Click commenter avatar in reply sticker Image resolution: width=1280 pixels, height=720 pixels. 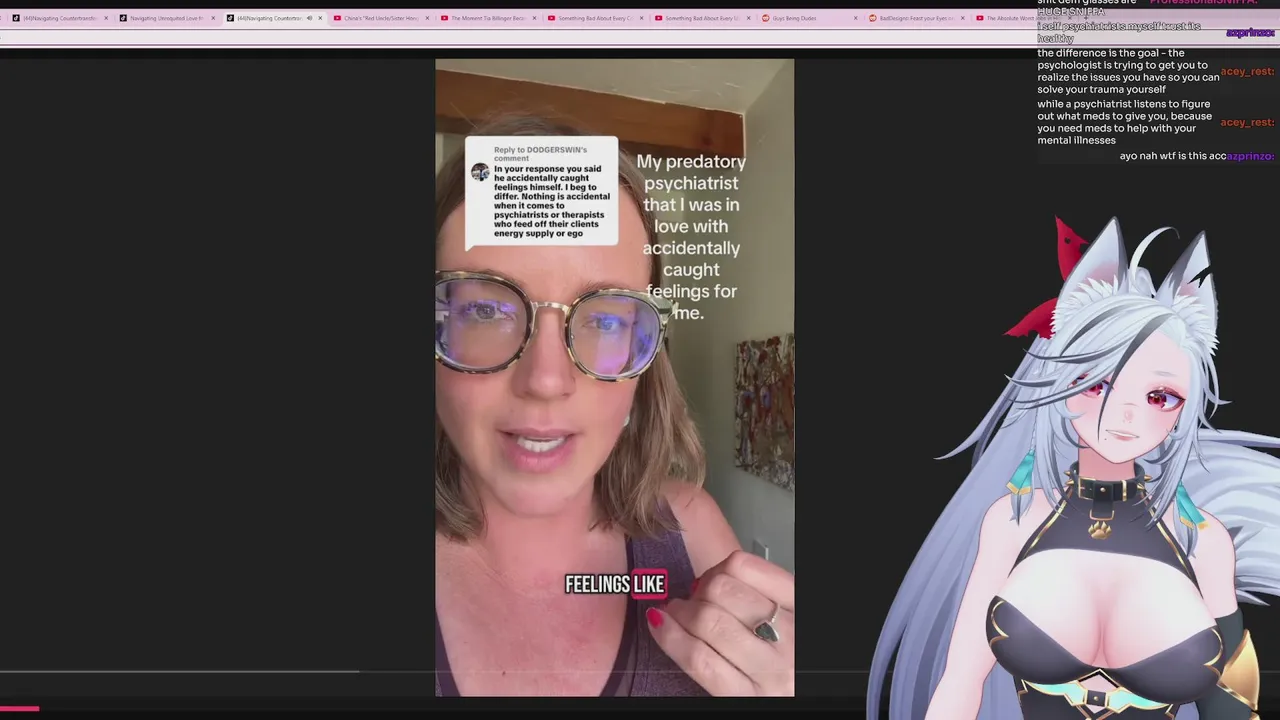(480, 172)
